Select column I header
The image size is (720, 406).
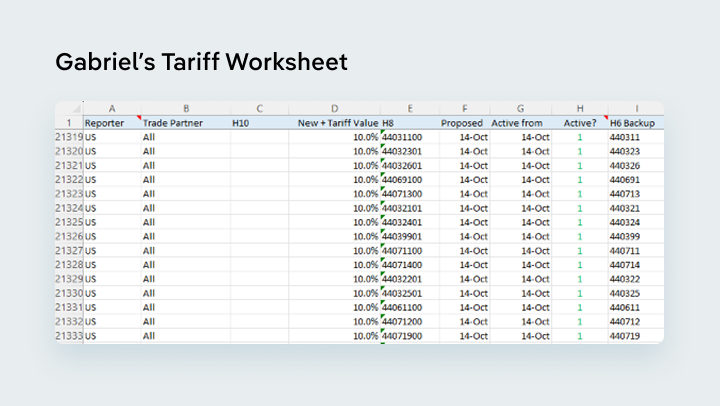coord(634,108)
